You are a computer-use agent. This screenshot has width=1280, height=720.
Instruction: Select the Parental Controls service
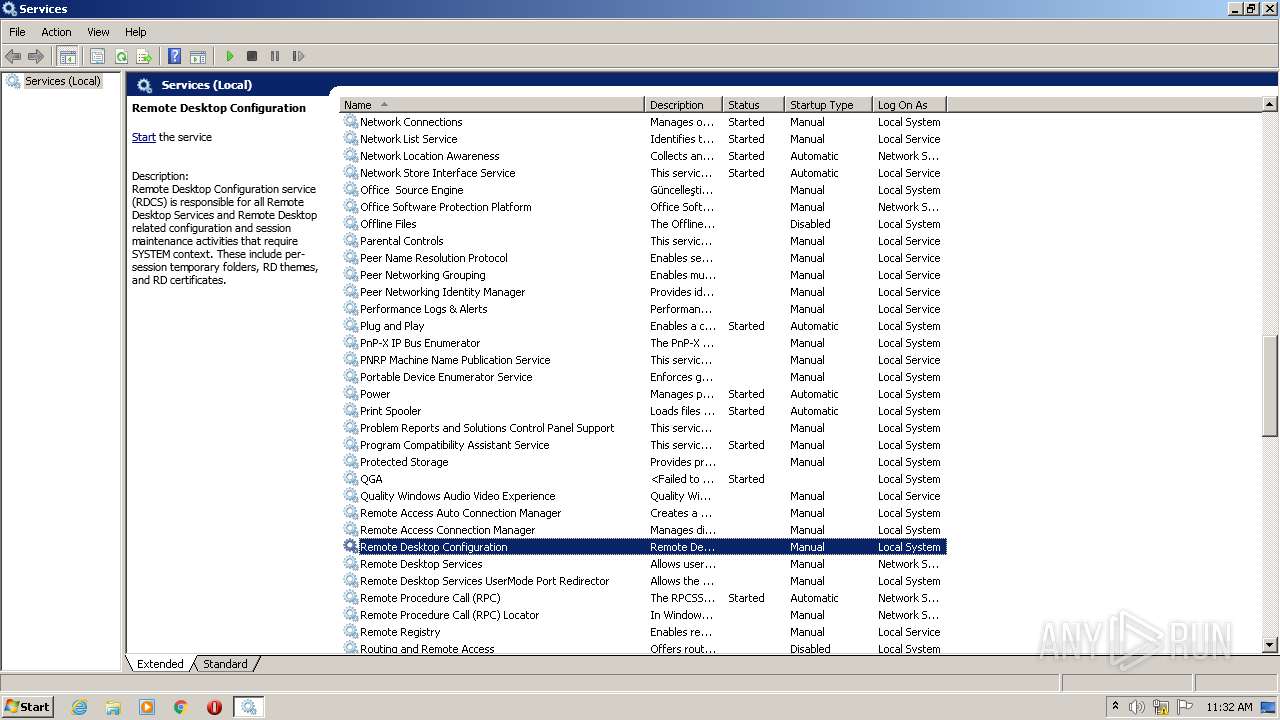pos(643,241)
